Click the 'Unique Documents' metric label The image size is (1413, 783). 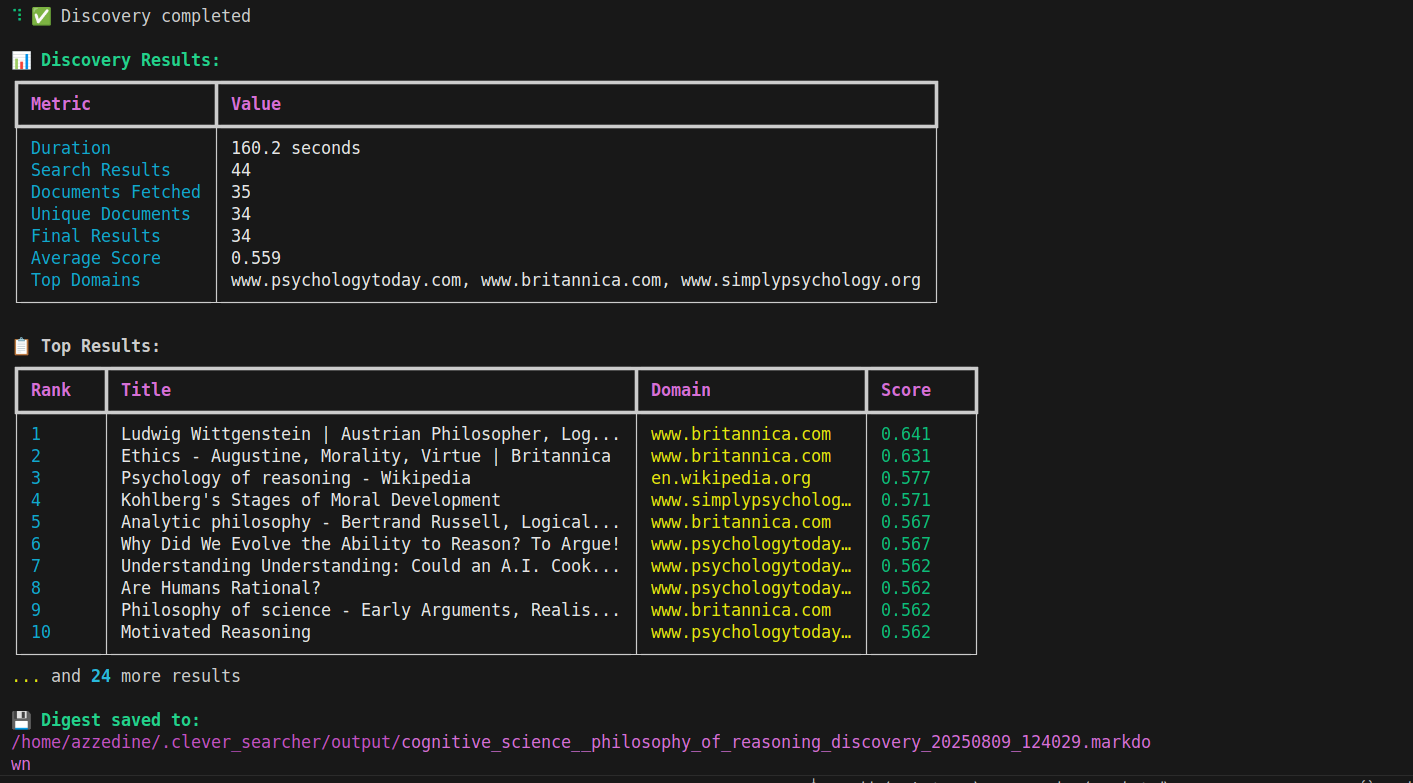tap(111, 214)
